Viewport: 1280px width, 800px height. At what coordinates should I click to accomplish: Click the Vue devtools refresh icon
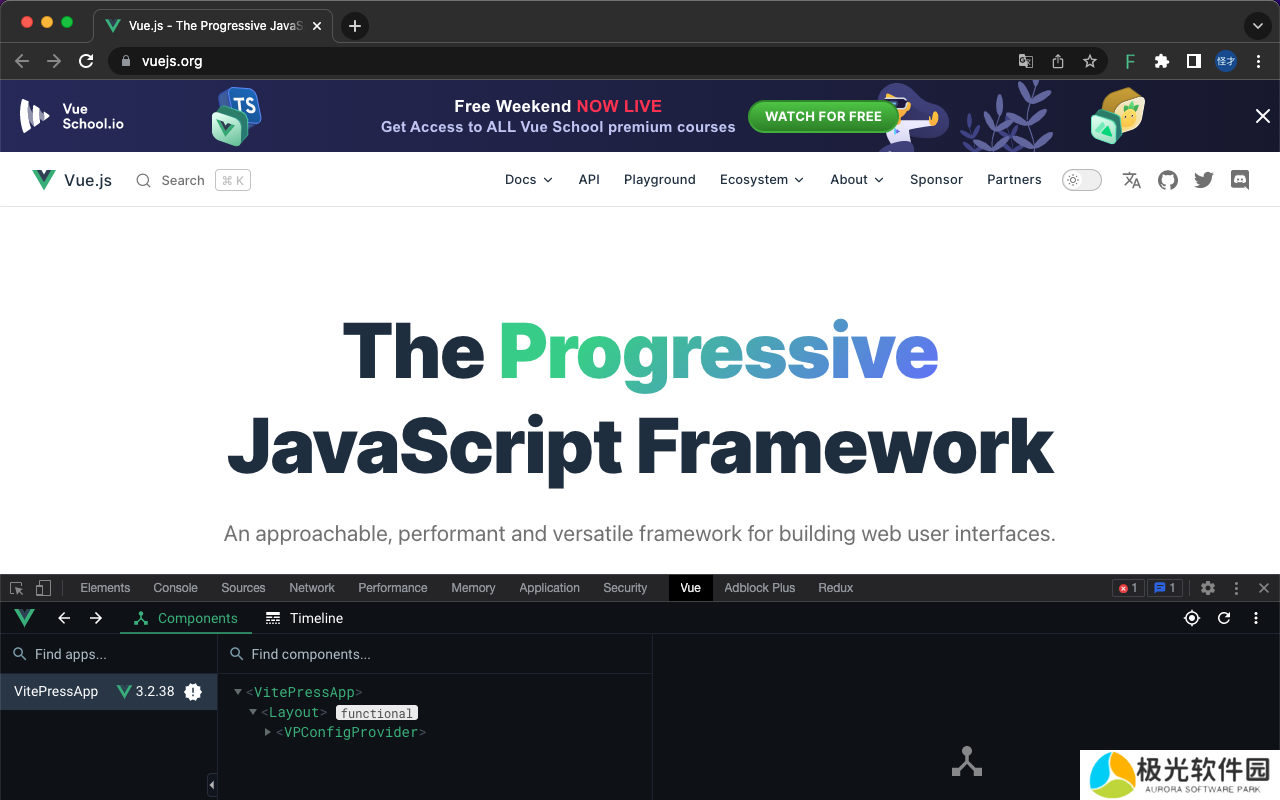1223,618
